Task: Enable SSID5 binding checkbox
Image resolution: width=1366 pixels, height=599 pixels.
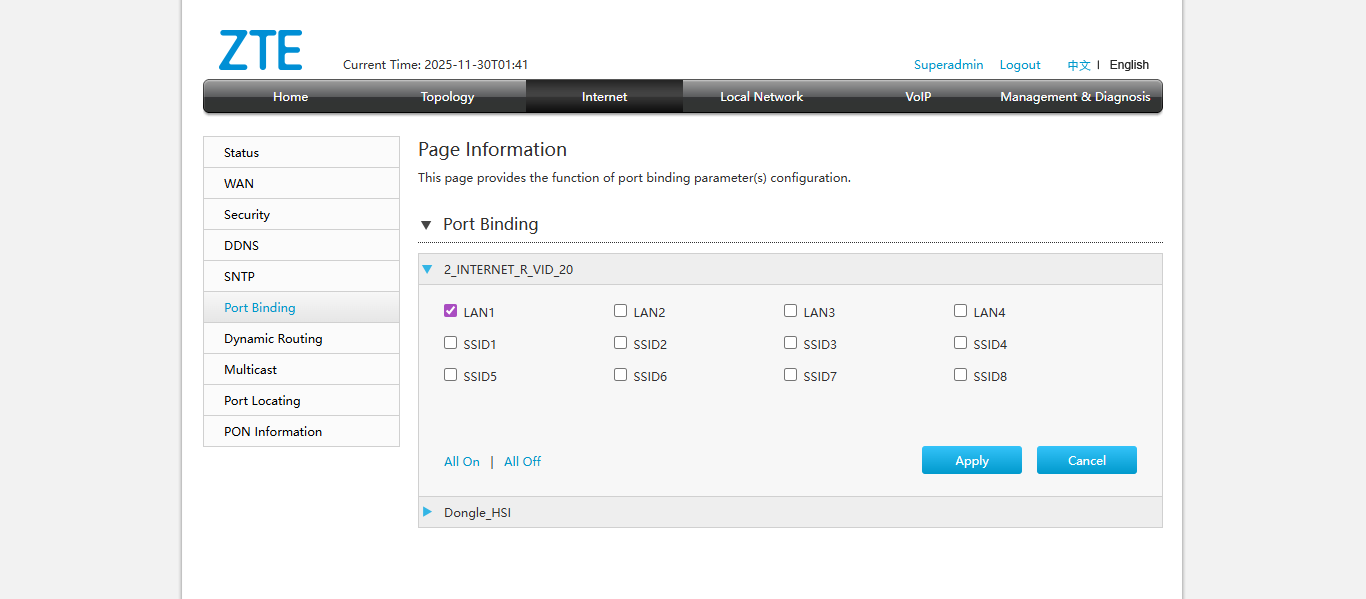Action: click(450, 375)
